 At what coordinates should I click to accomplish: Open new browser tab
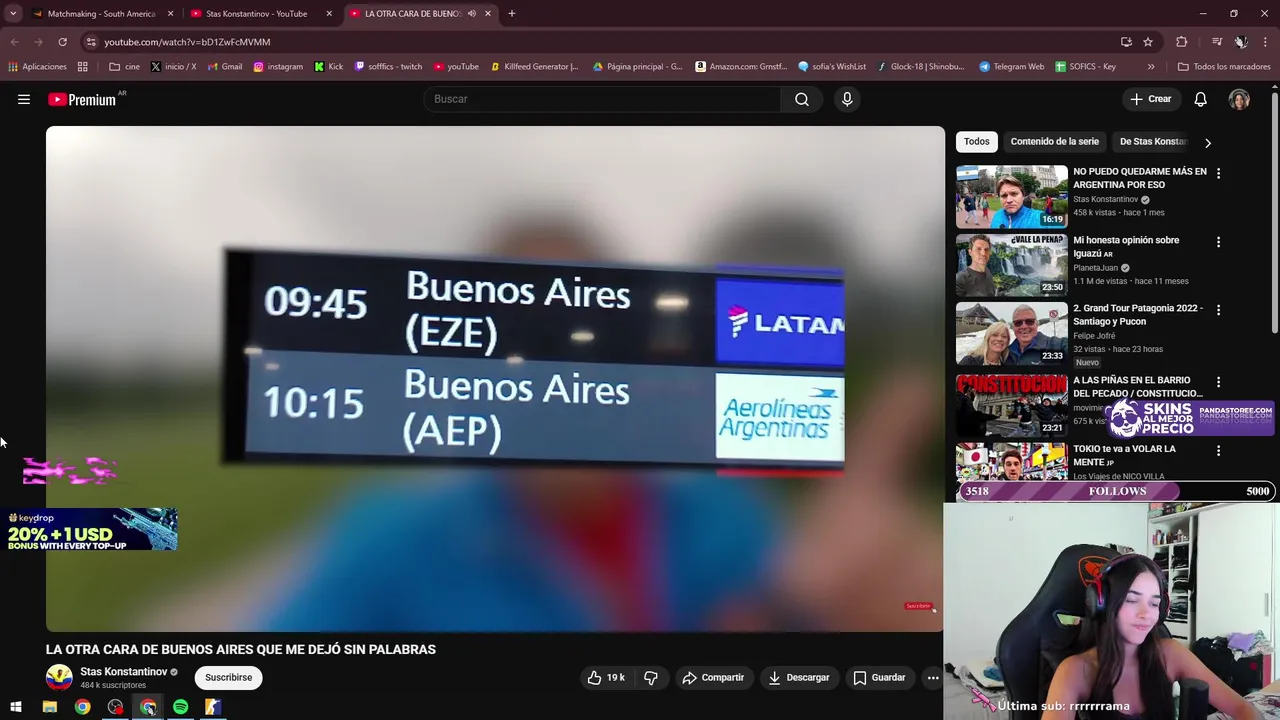click(511, 14)
